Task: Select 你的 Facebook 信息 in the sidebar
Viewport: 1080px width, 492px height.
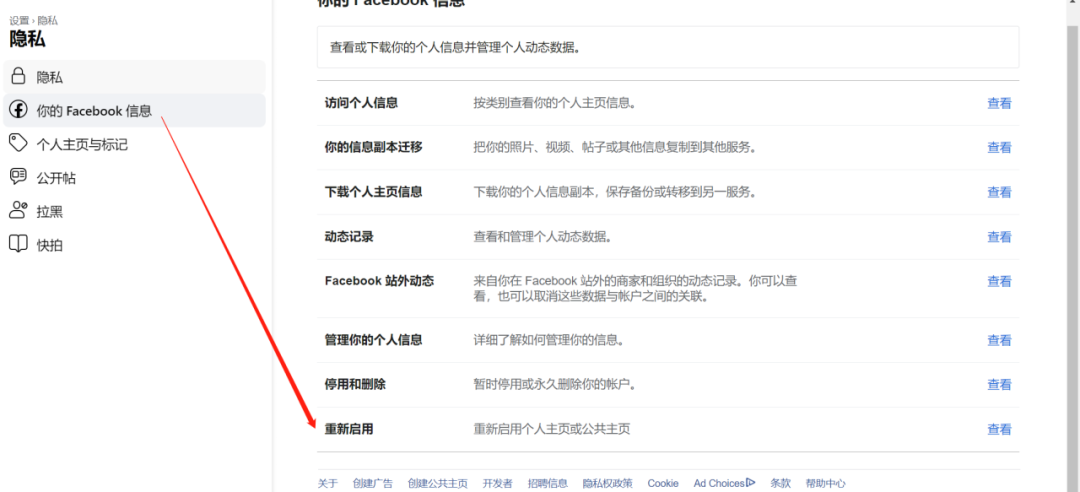Action: pos(134,110)
